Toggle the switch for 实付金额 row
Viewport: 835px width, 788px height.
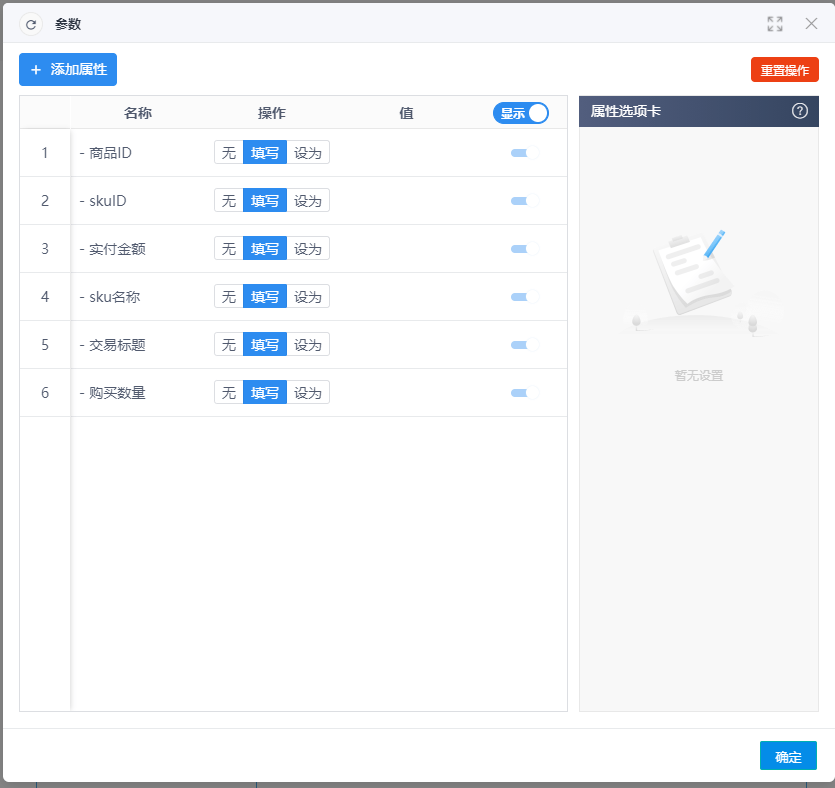click(x=525, y=249)
